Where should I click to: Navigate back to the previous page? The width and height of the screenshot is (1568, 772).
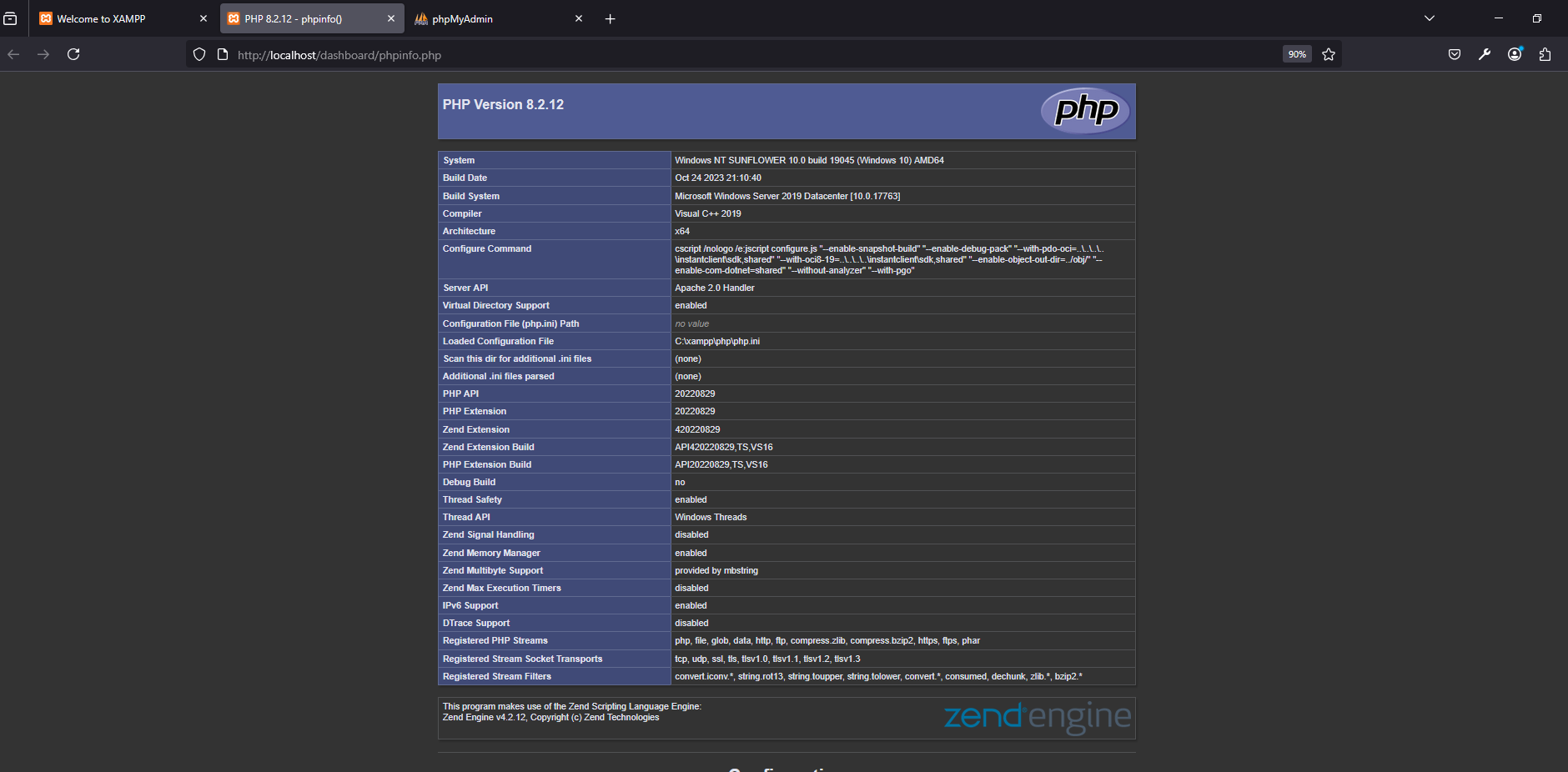tap(14, 53)
